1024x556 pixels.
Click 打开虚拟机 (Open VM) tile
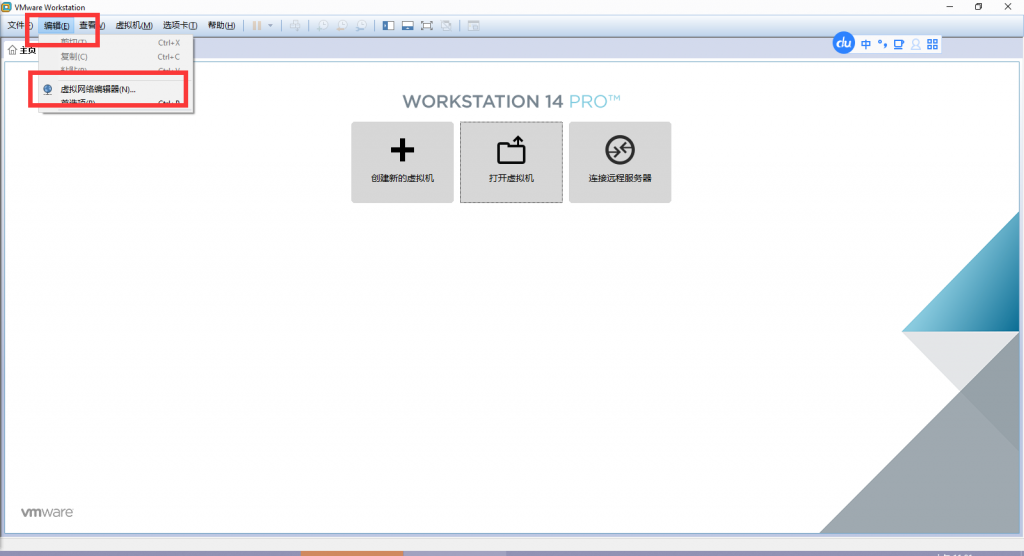[511, 162]
